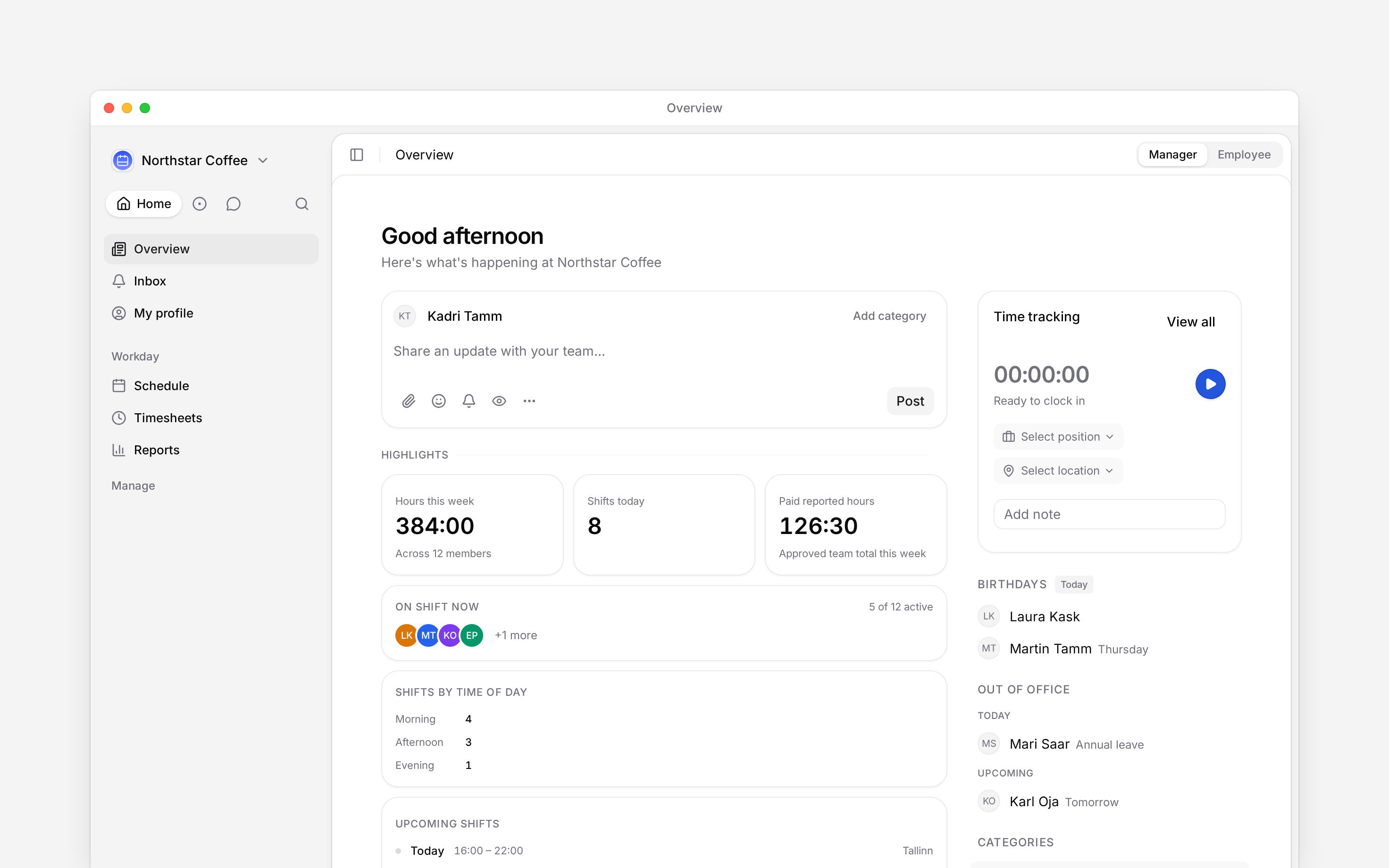Open the Shifts today card
Image resolution: width=1389 pixels, height=868 pixels.
click(664, 525)
